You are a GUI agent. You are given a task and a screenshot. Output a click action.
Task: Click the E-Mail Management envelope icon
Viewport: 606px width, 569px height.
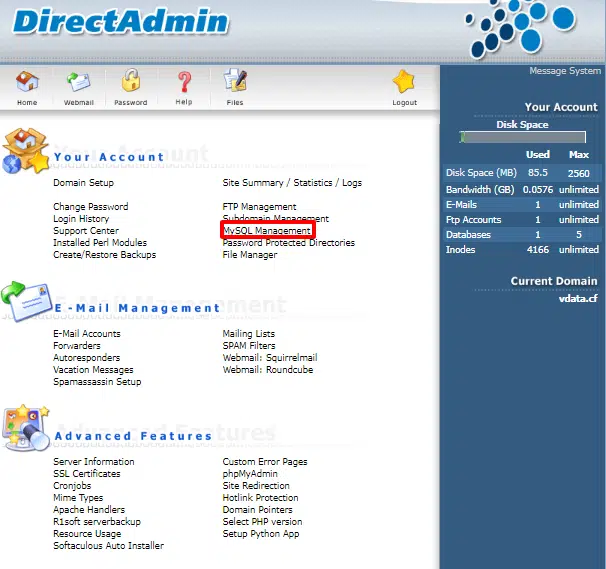26,301
